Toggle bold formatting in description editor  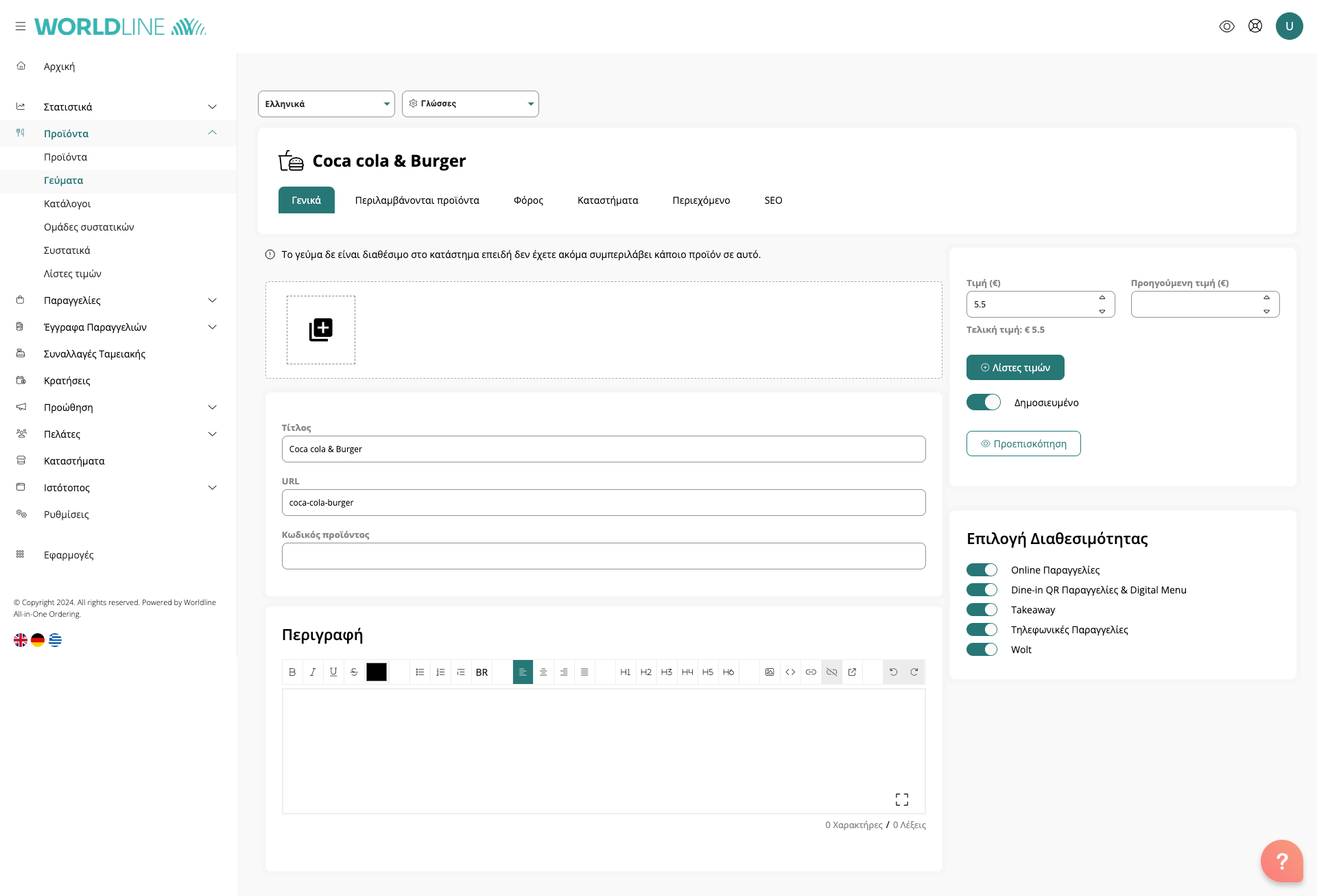point(292,672)
